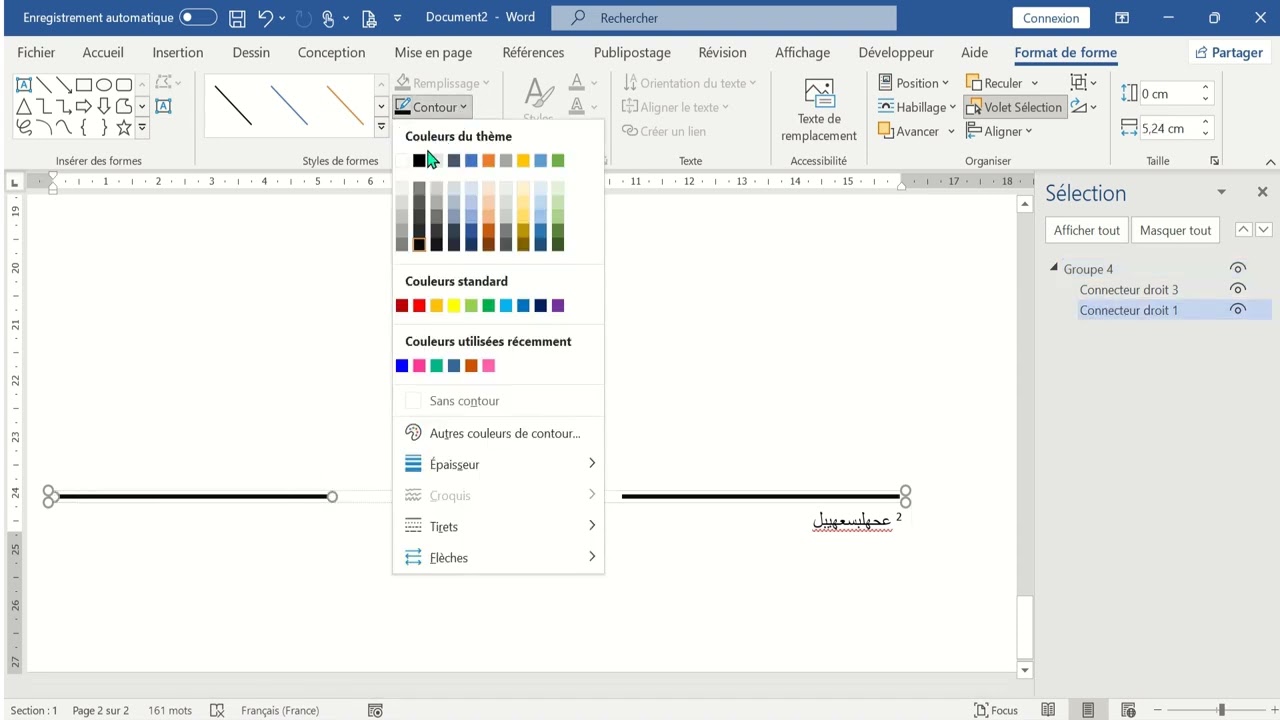
Task: Expand the shapes gallery more button
Action: pos(142,127)
